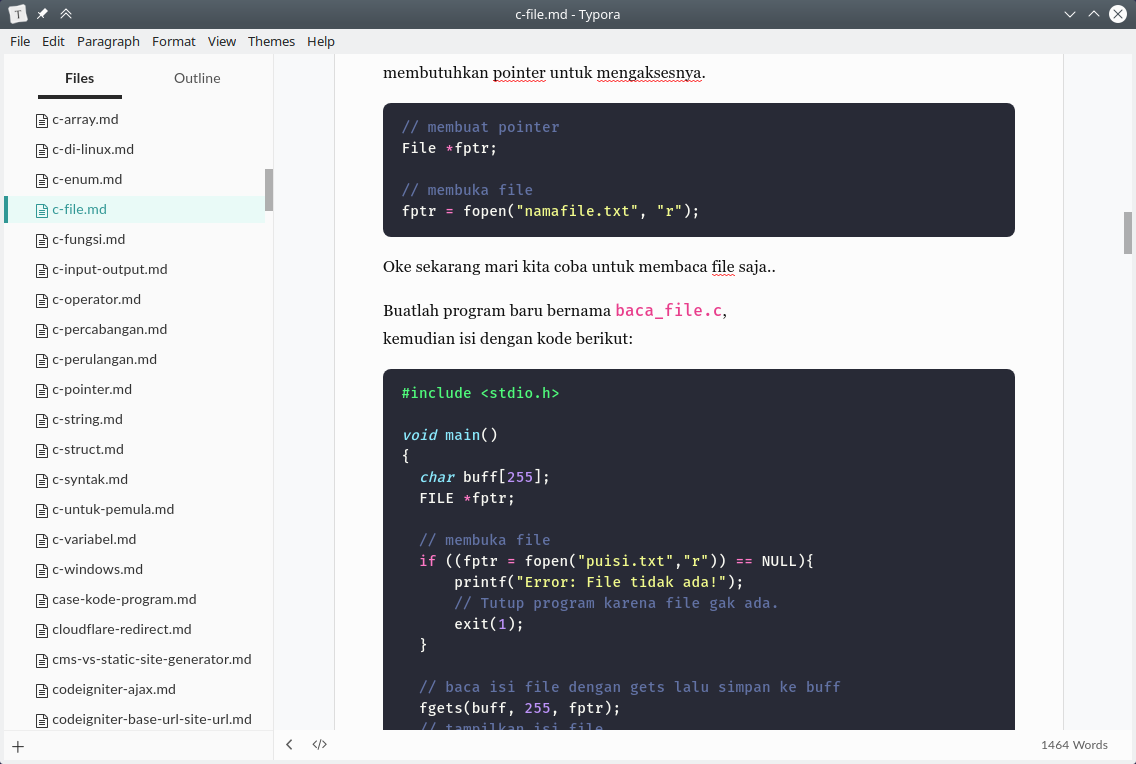The height and width of the screenshot is (764, 1136).
Task: Click the word 'pointer' in the first paragraph
Action: pos(519,72)
